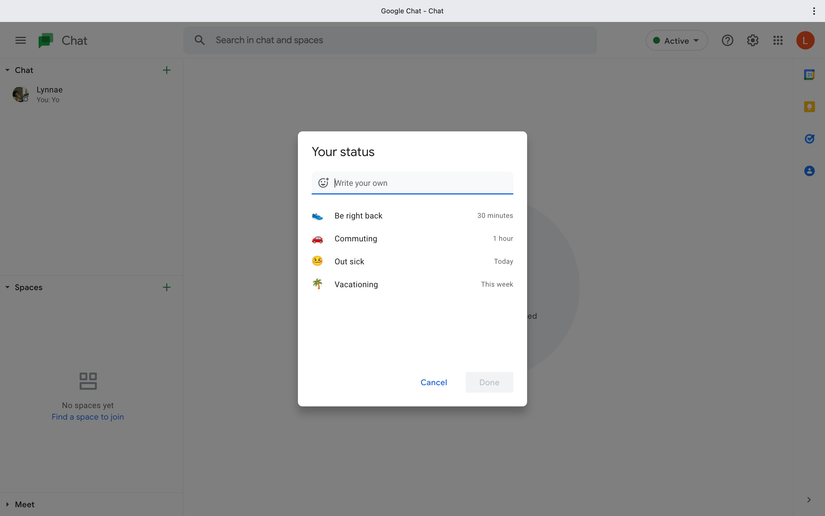Open Contacts side panel icon

809,171
